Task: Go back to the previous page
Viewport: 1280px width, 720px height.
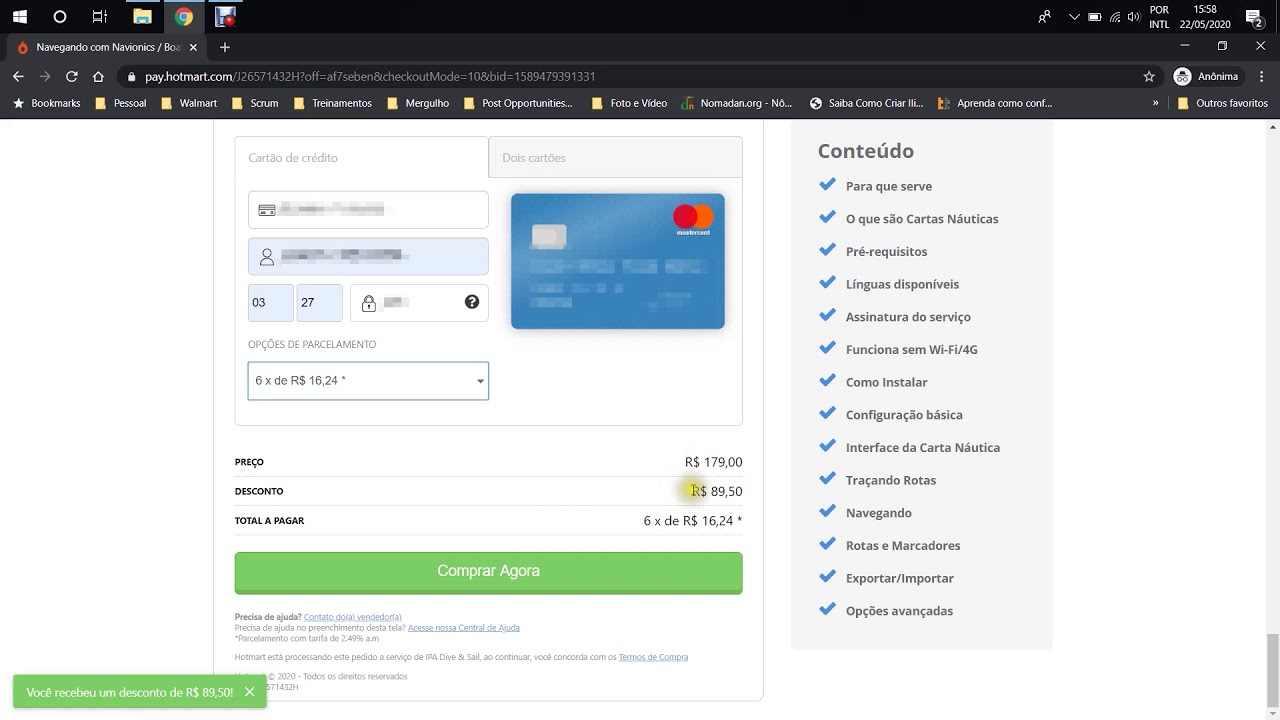Action: tap(18, 76)
